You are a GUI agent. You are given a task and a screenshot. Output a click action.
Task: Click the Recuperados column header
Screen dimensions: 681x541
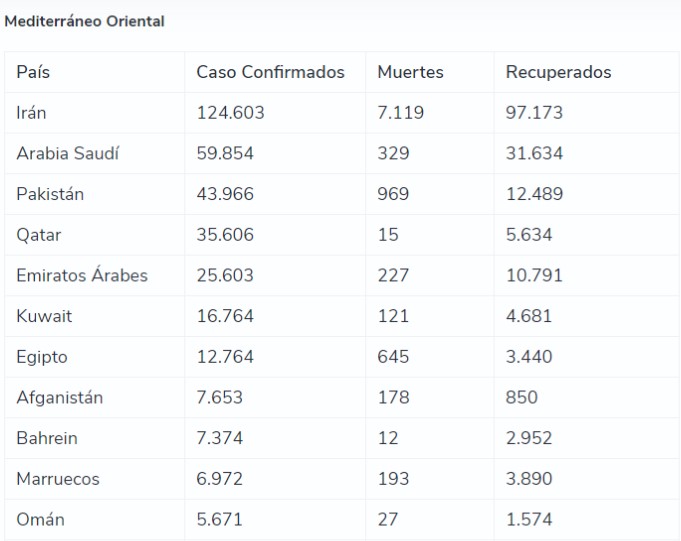click(558, 72)
